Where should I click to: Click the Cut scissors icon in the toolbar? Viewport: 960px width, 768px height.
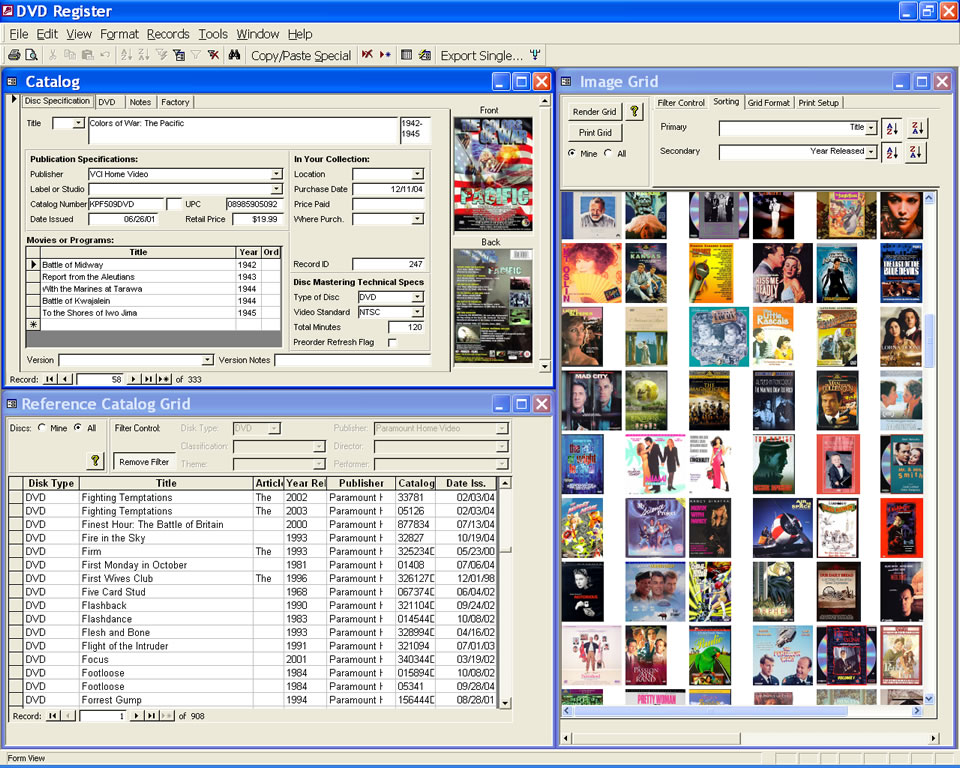click(x=53, y=55)
